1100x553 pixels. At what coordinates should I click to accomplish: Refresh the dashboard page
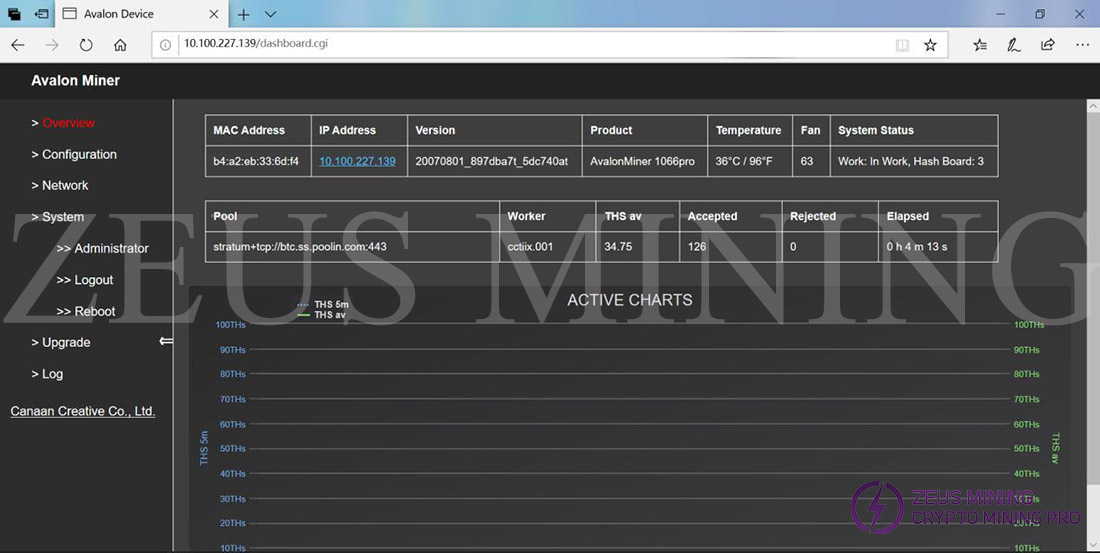tap(86, 45)
